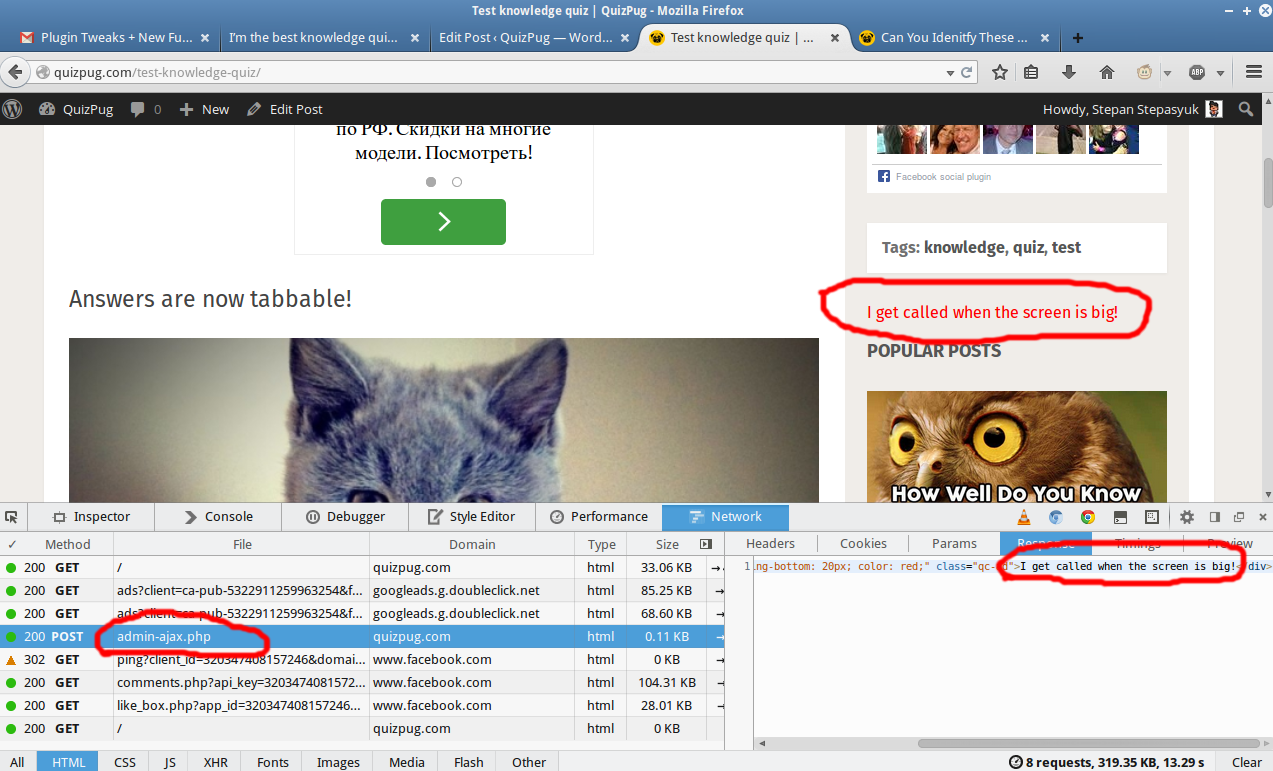Switch to the 'Plugin Tweaks + New Fu...' tab
This screenshot has width=1273, height=771.
tap(114, 38)
